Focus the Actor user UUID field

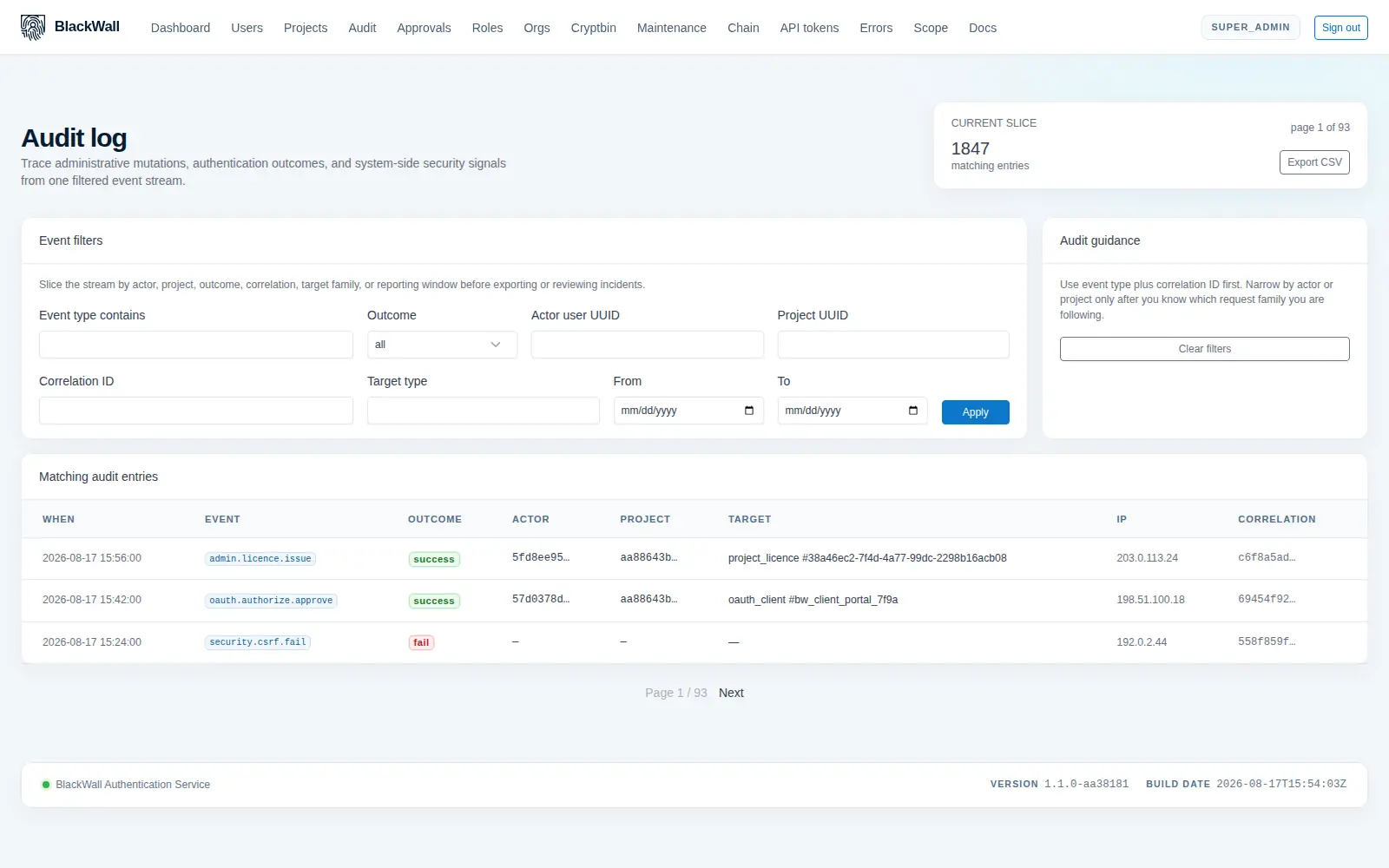tap(648, 345)
